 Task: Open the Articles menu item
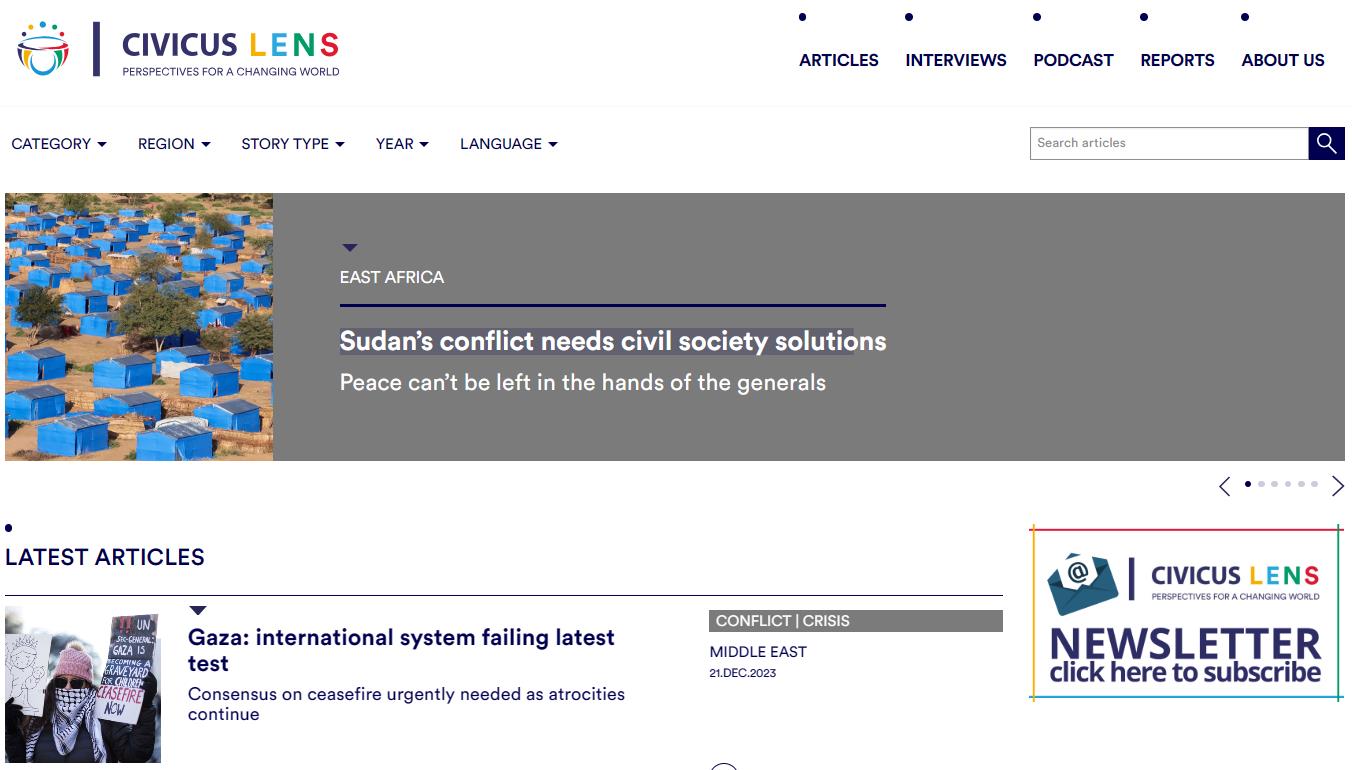tap(838, 60)
